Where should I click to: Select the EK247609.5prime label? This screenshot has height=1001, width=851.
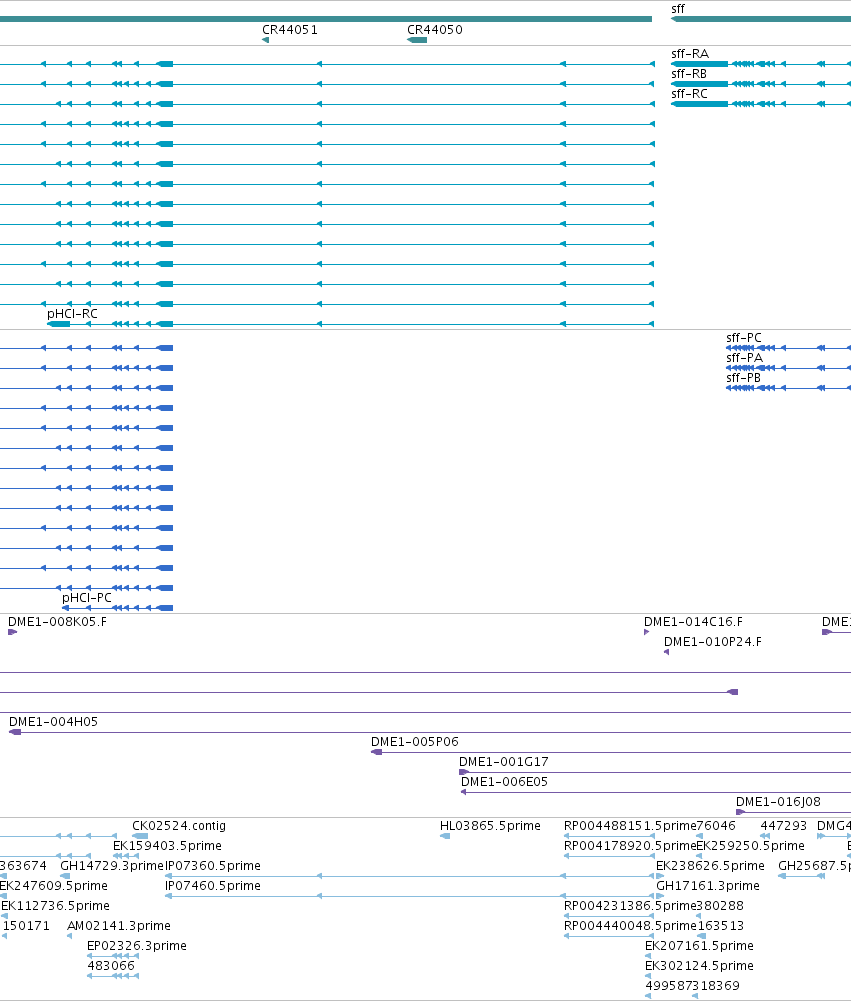tap(54, 886)
